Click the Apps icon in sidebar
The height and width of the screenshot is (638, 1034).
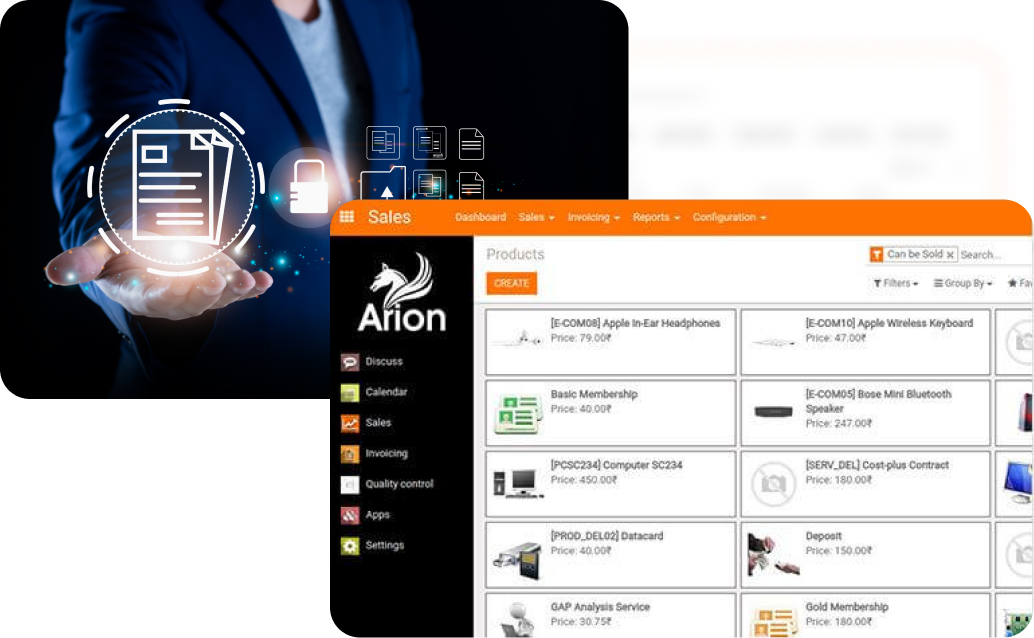[x=349, y=516]
